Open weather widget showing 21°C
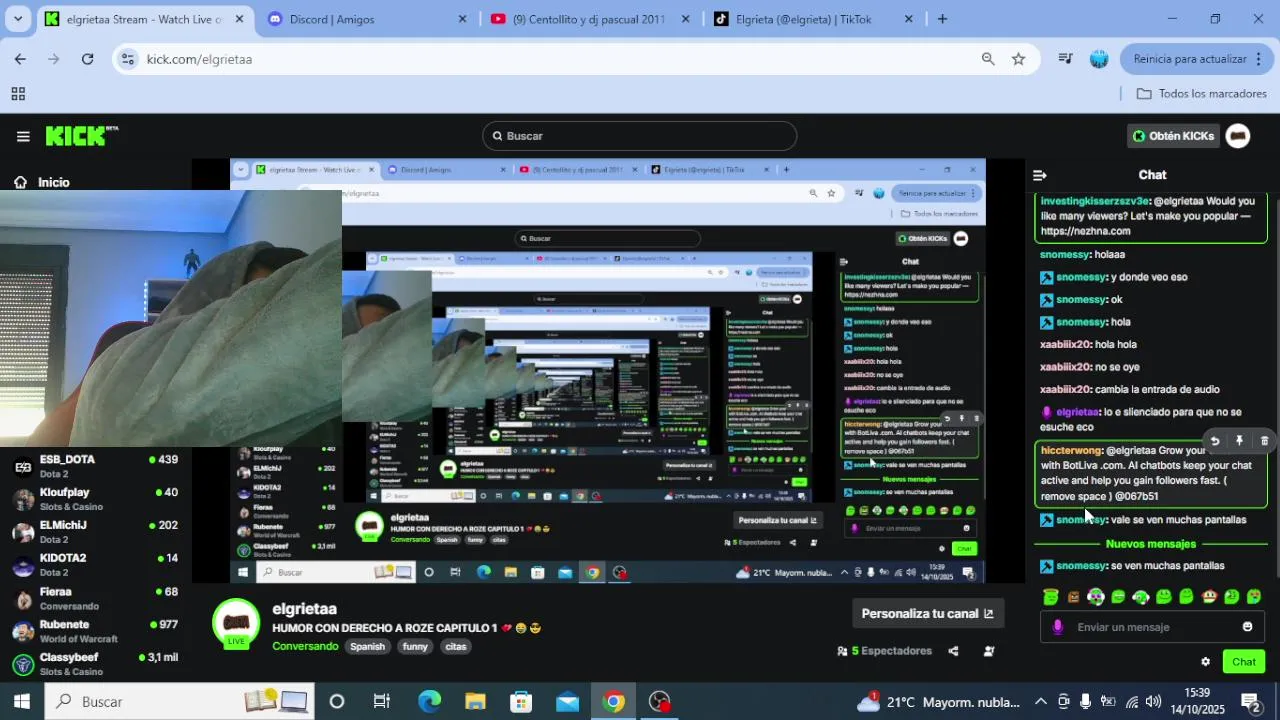The image size is (1280, 720). pyautogui.click(x=937, y=702)
